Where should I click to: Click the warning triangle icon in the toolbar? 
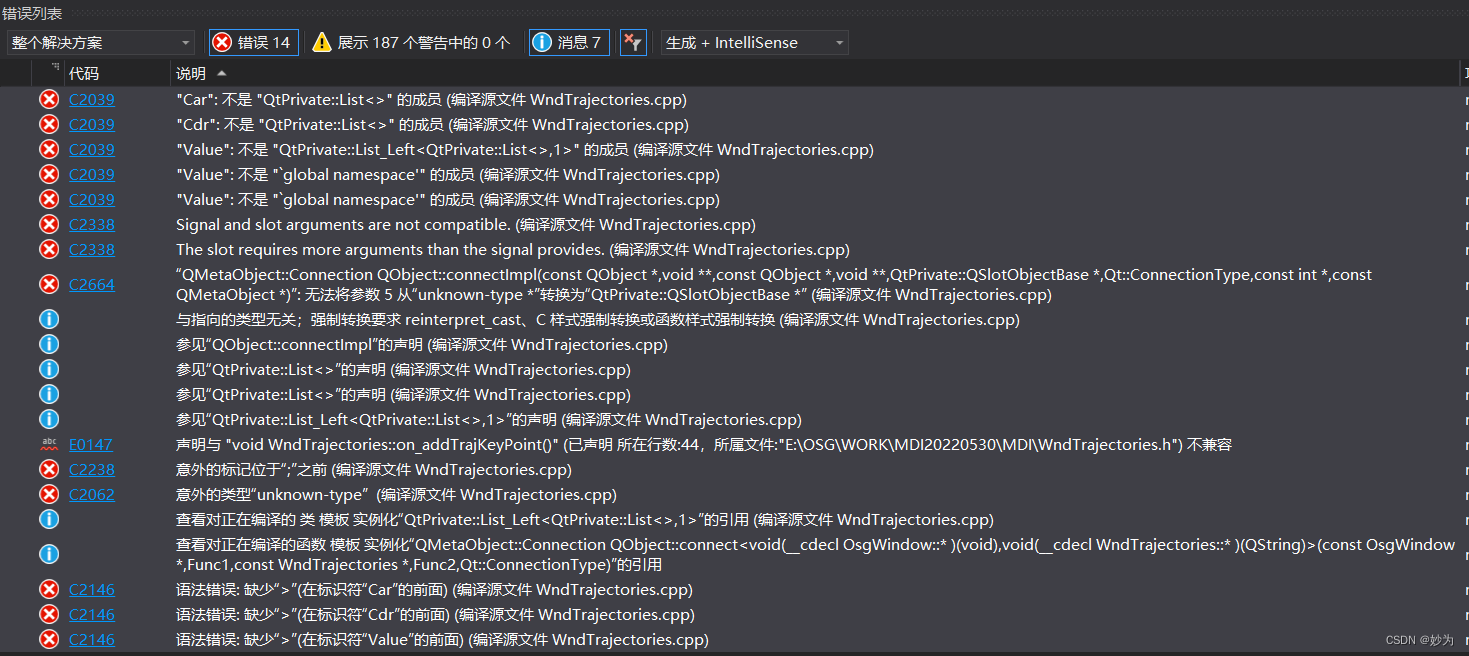(321, 42)
